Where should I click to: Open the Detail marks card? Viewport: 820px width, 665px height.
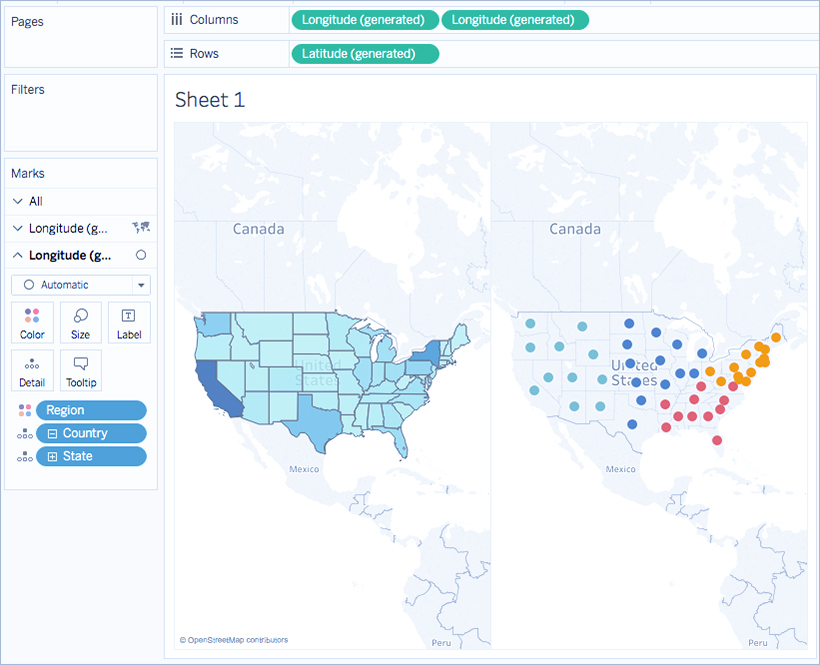tap(32, 370)
